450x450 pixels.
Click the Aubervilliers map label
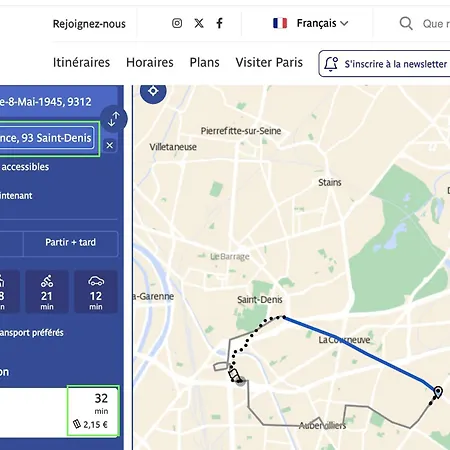coord(322,426)
